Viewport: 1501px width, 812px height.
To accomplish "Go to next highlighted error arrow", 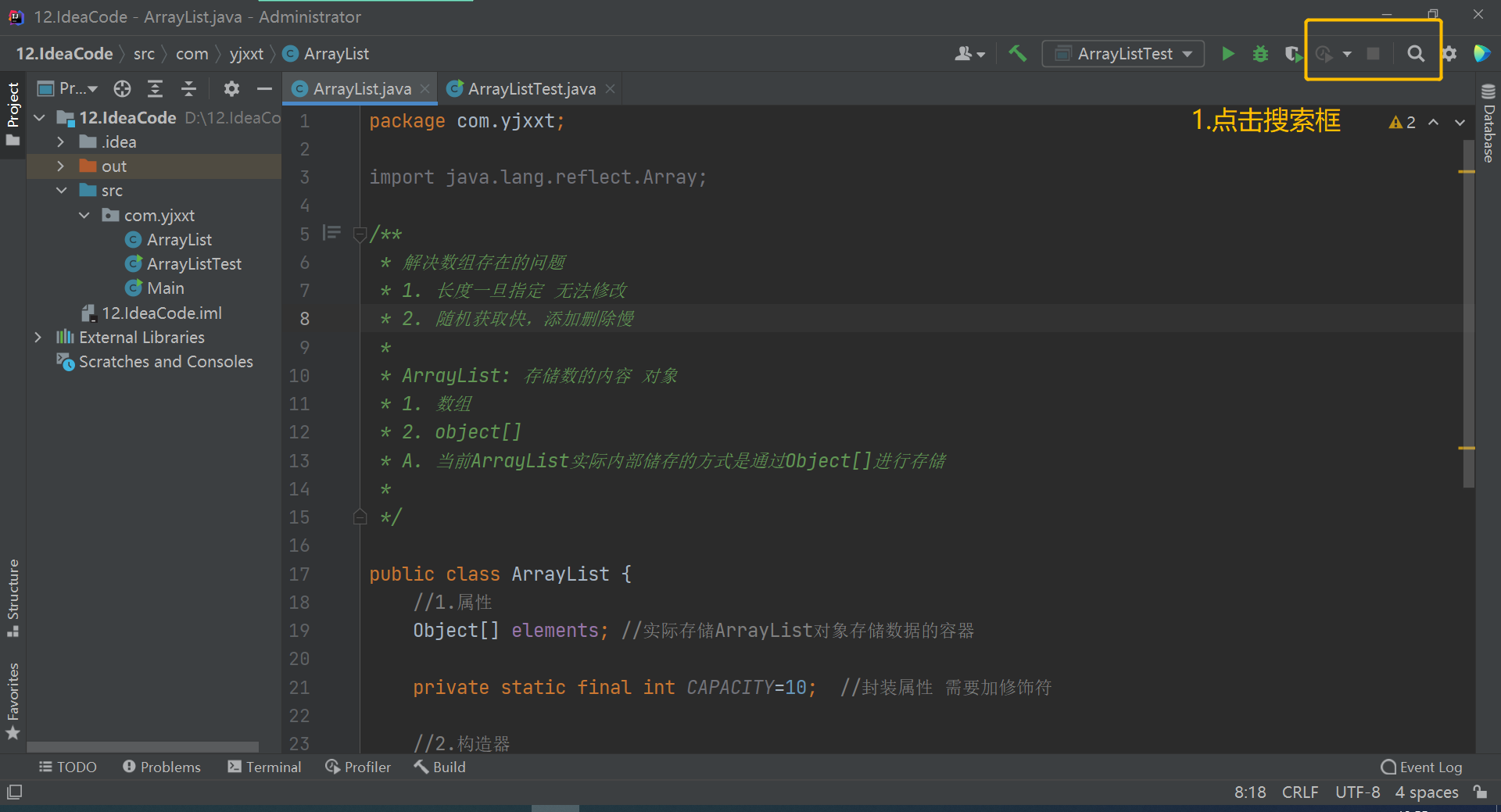I will (1460, 123).
